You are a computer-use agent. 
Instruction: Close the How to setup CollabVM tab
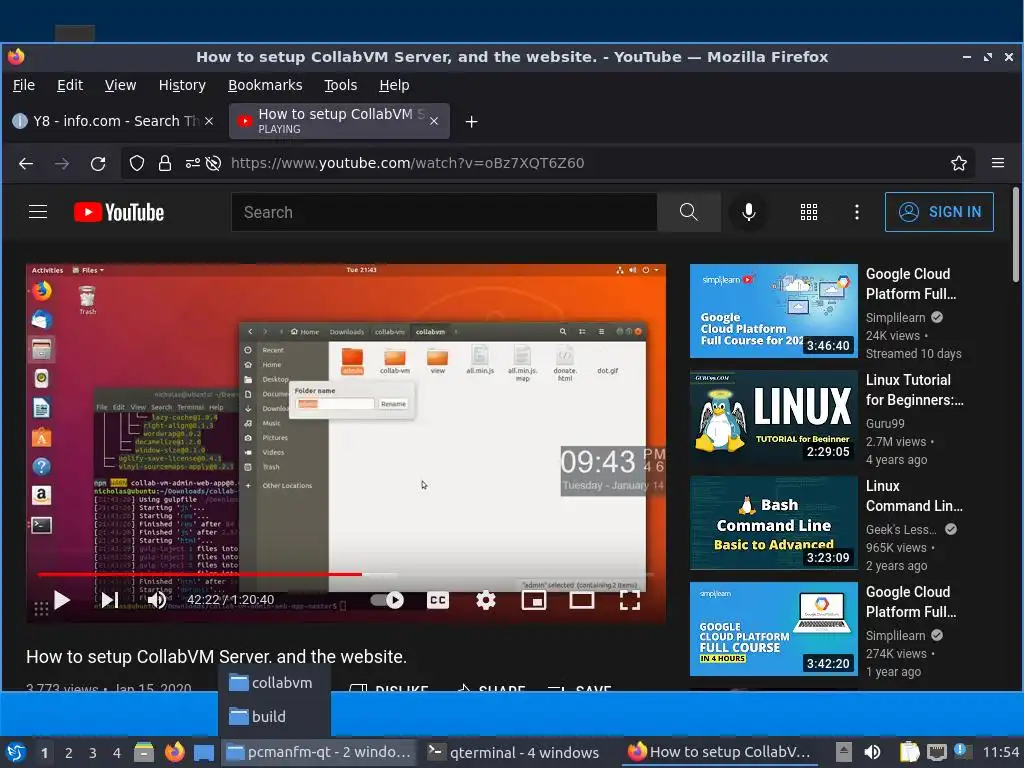click(x=434, y=121)
